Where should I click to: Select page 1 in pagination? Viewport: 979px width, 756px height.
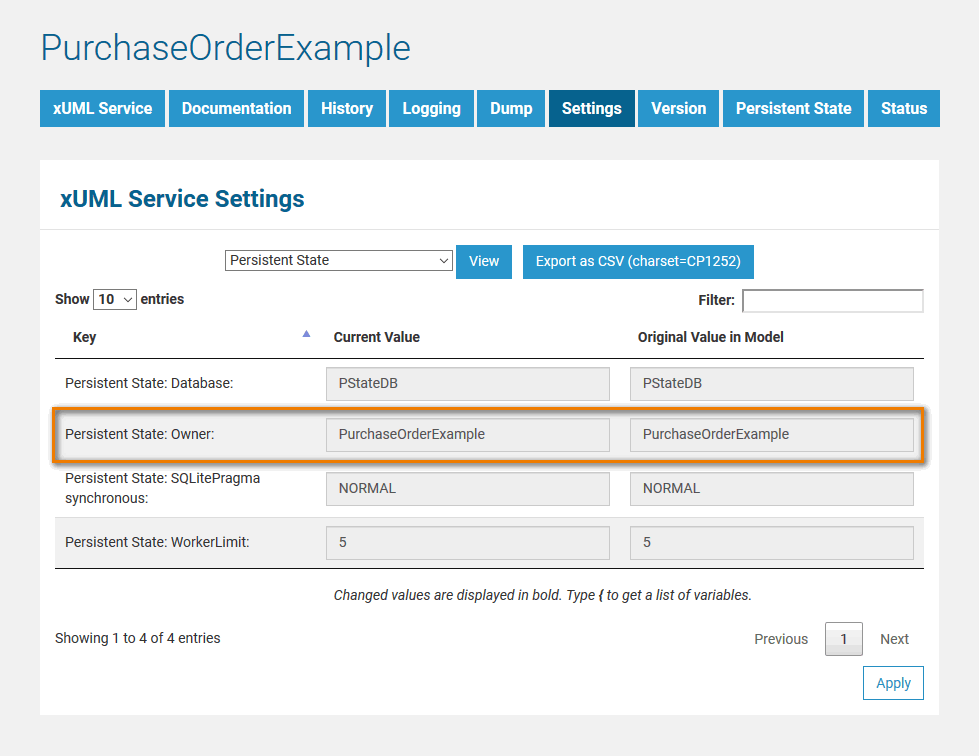pyautogui.click(x=843, y=638)
